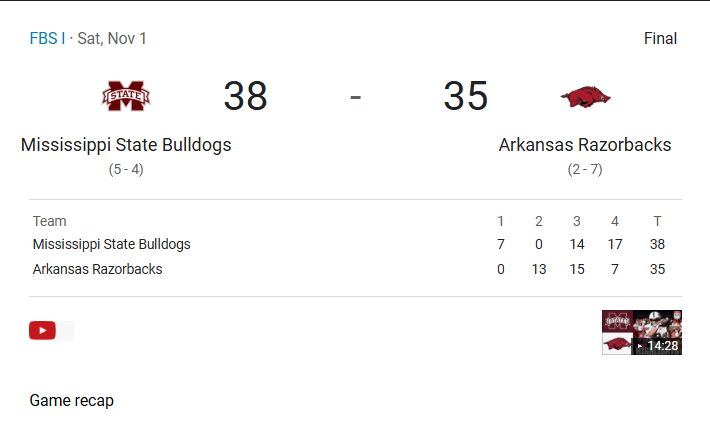Image resolution: width=710 pixels, height=438 pixels.
Task: Click the Sat, Nov 1 game date
Action: (x=112, y=39)
